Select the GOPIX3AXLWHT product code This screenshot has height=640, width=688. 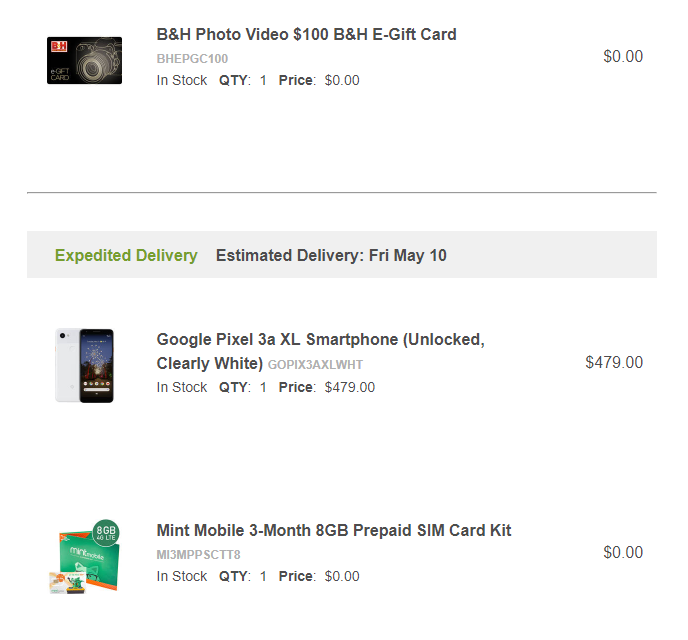315,365
